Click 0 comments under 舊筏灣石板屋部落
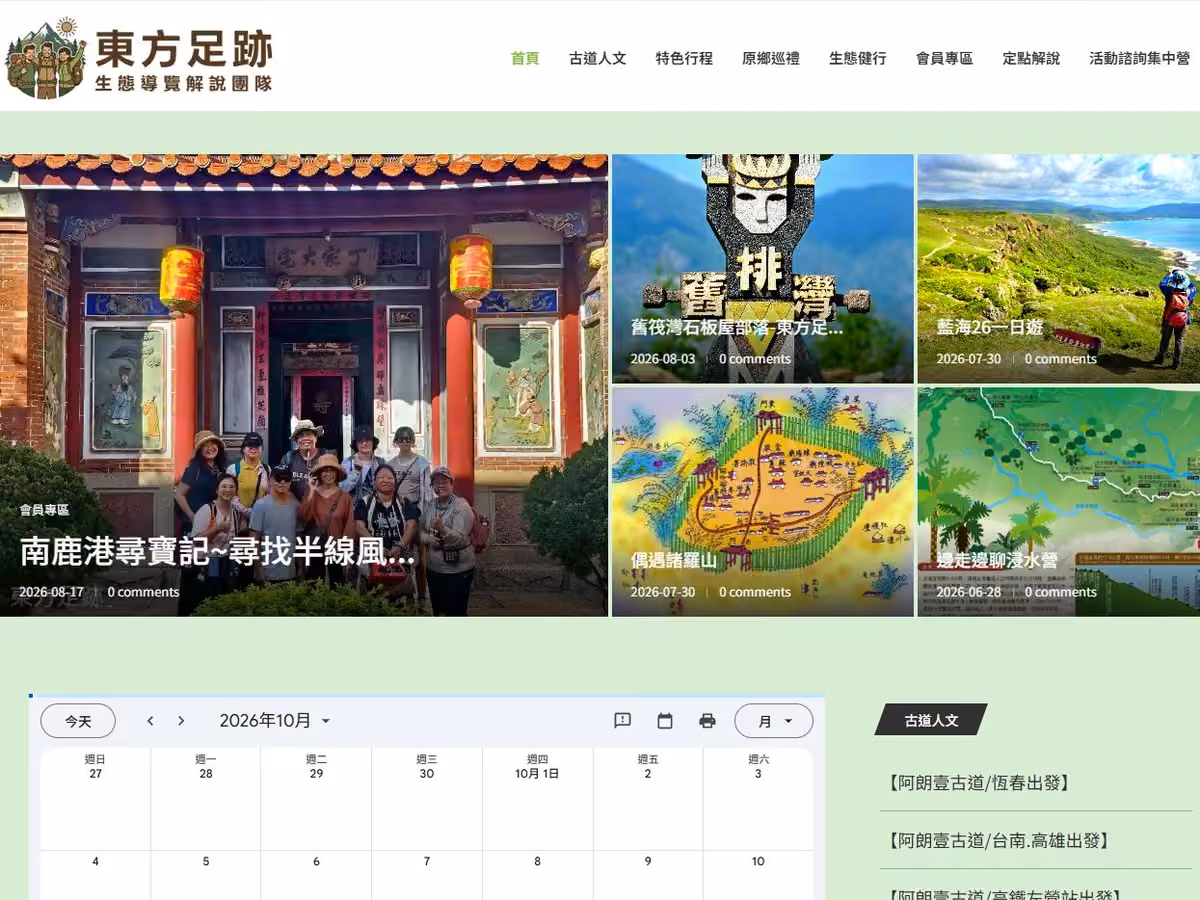 (755, 359)
